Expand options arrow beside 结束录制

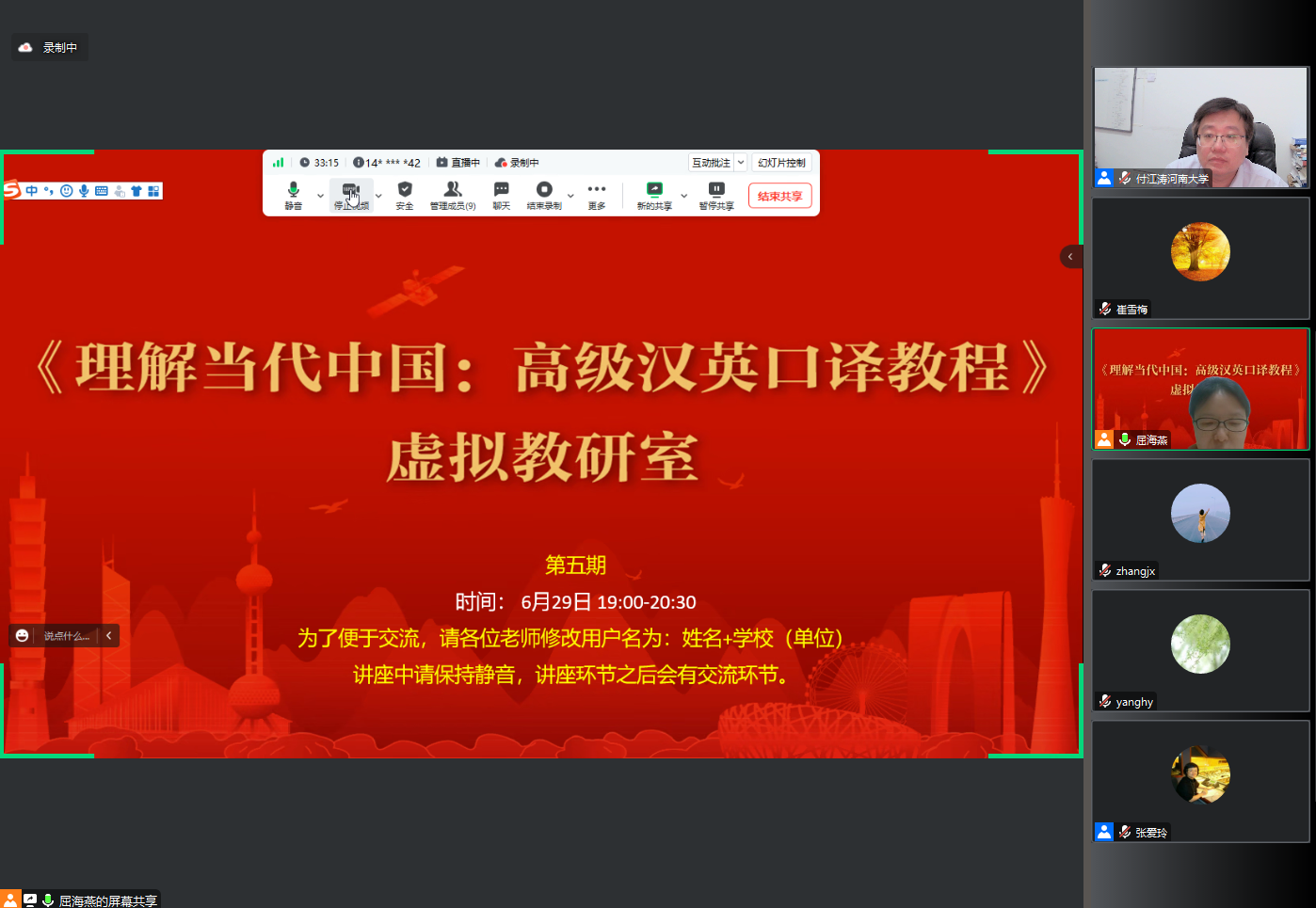click(x=570, y=196)
